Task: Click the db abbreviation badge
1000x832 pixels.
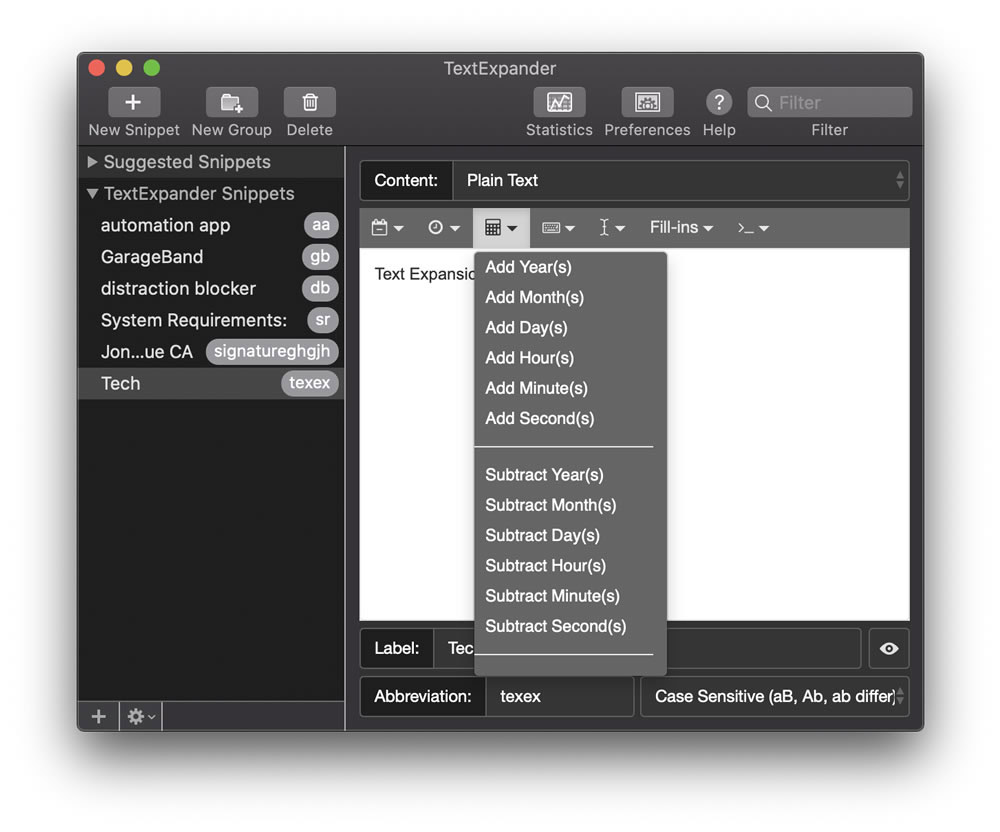Action: (x=320, y=288)
